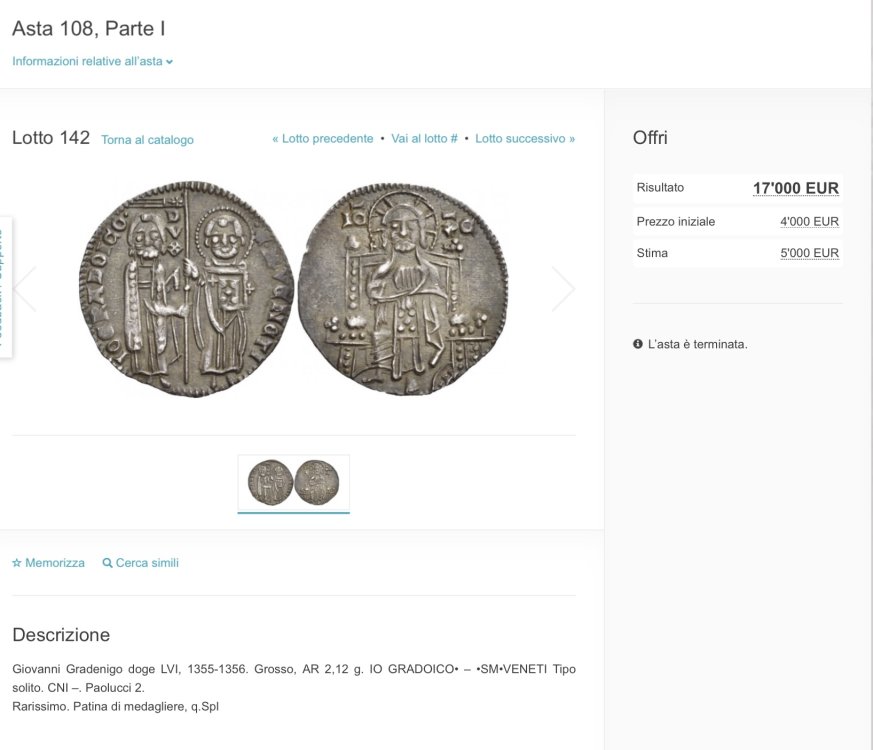
Task: Select the coin thumbnail below the main image
Action: click(293, 483)
